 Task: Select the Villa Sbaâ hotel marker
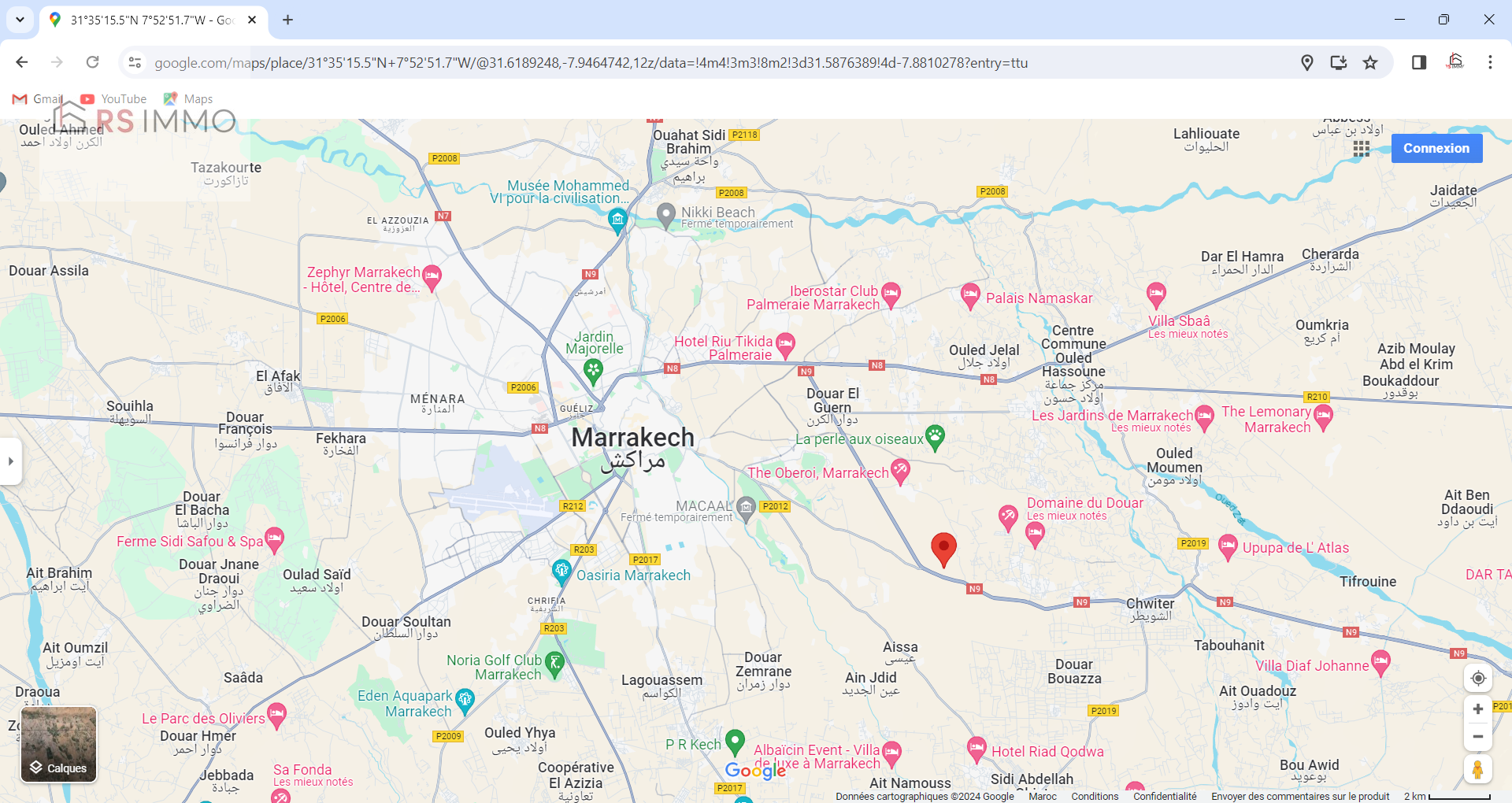(x=1156, y=294)
